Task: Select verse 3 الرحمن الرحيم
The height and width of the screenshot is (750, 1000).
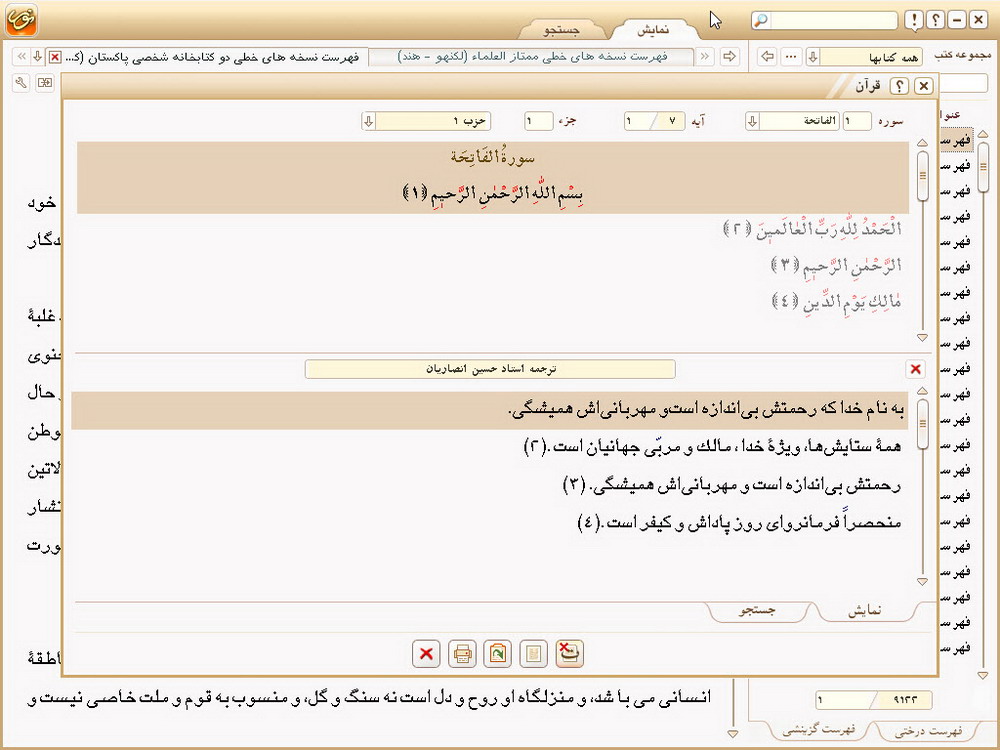Action: [836, 265]
